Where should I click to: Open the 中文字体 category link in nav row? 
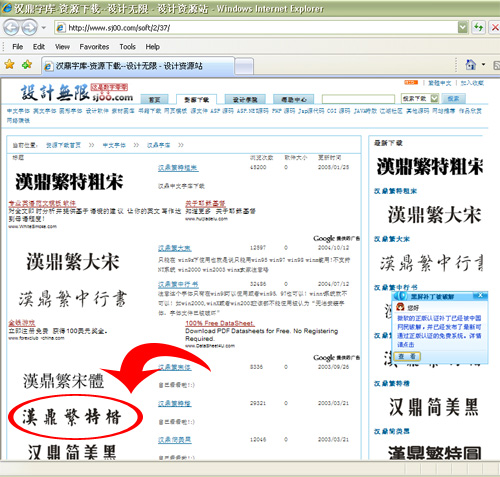18,111
